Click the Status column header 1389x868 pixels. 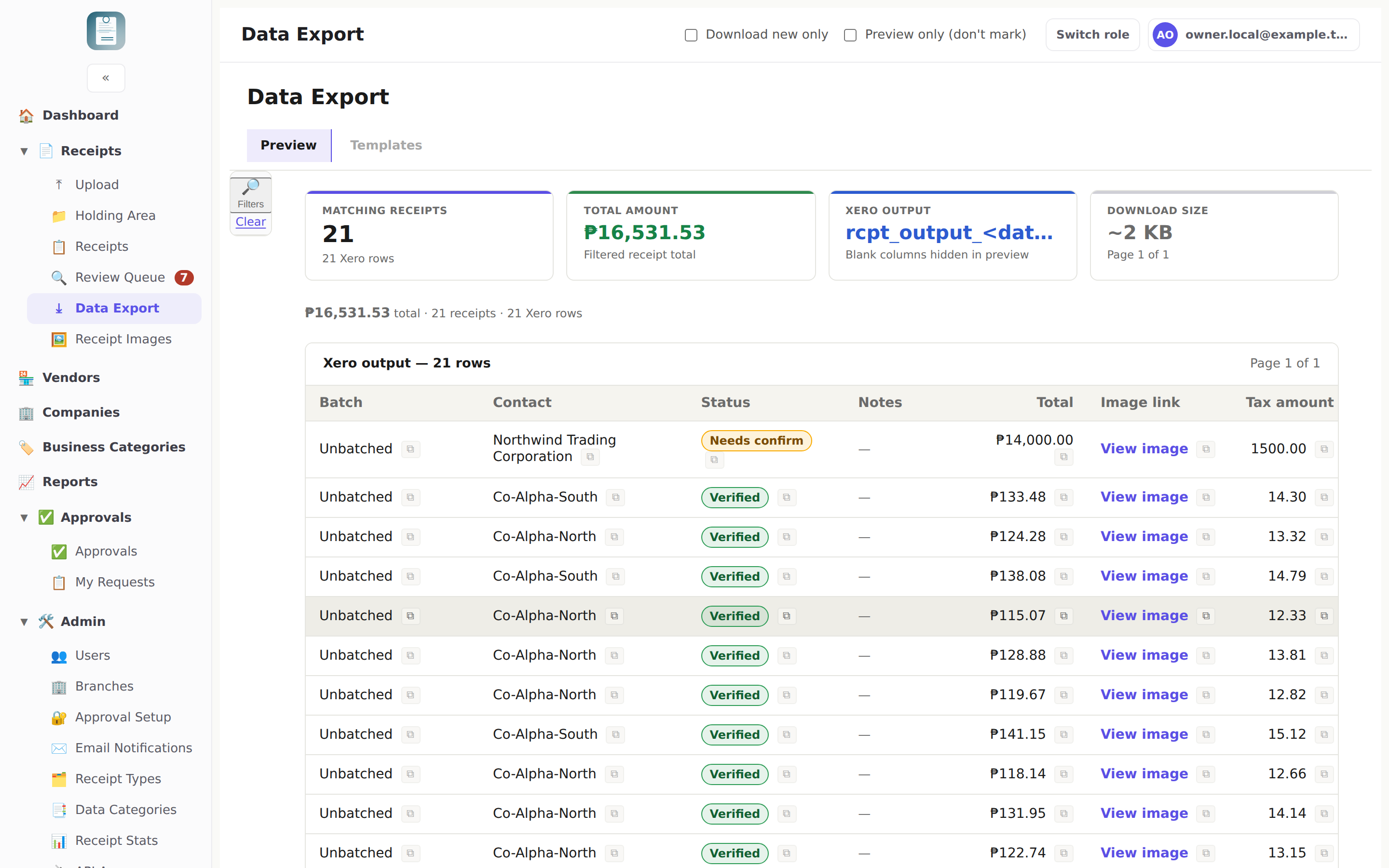(725, 403)
